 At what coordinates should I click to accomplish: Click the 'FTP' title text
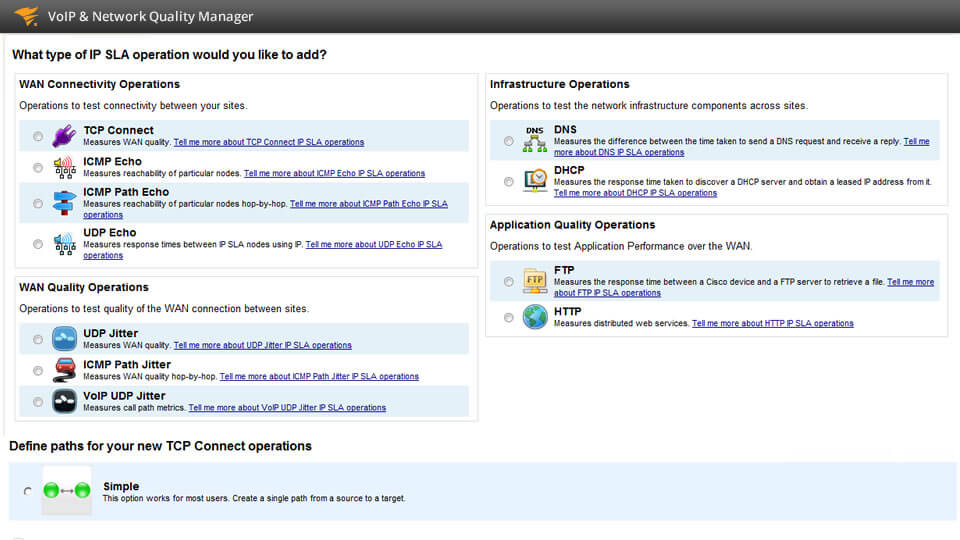coord(564,270)
